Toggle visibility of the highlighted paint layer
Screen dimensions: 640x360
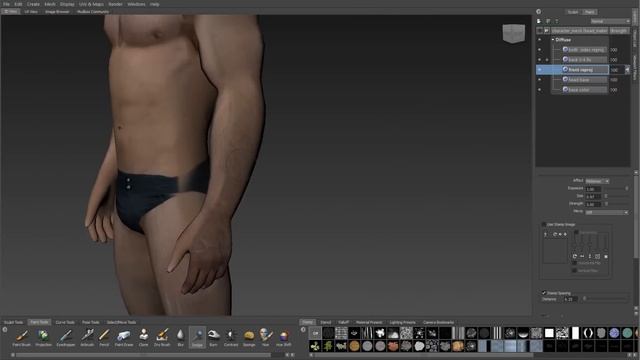tap(540, 70)
